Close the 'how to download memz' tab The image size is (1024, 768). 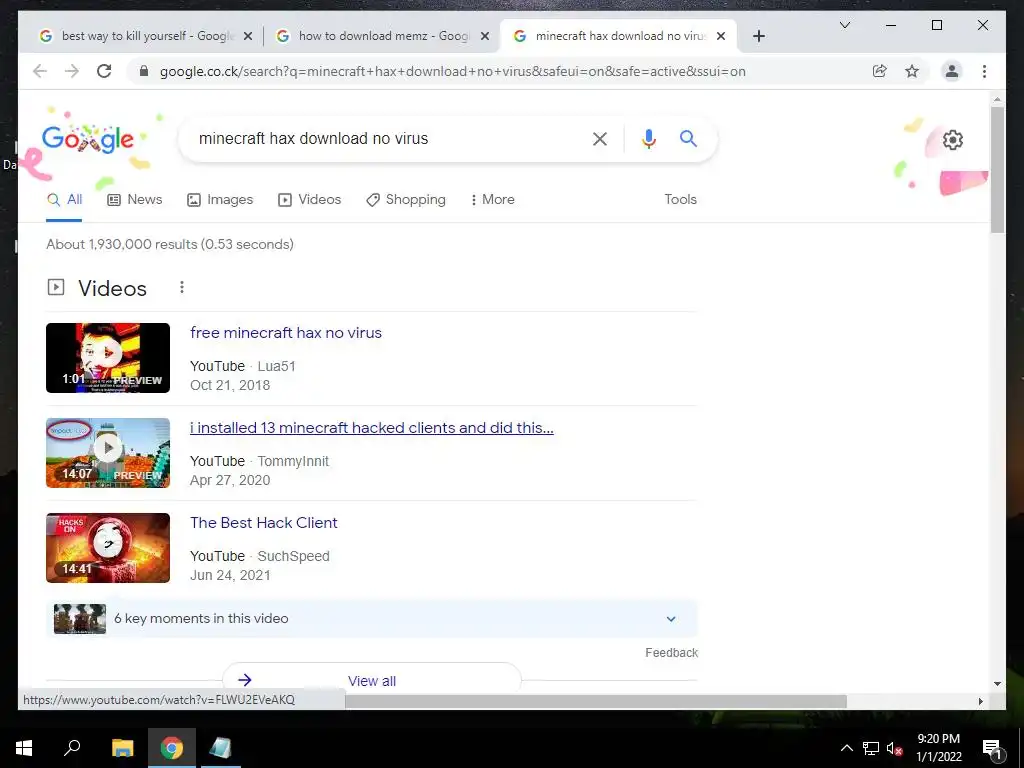(x=485, y=36)
